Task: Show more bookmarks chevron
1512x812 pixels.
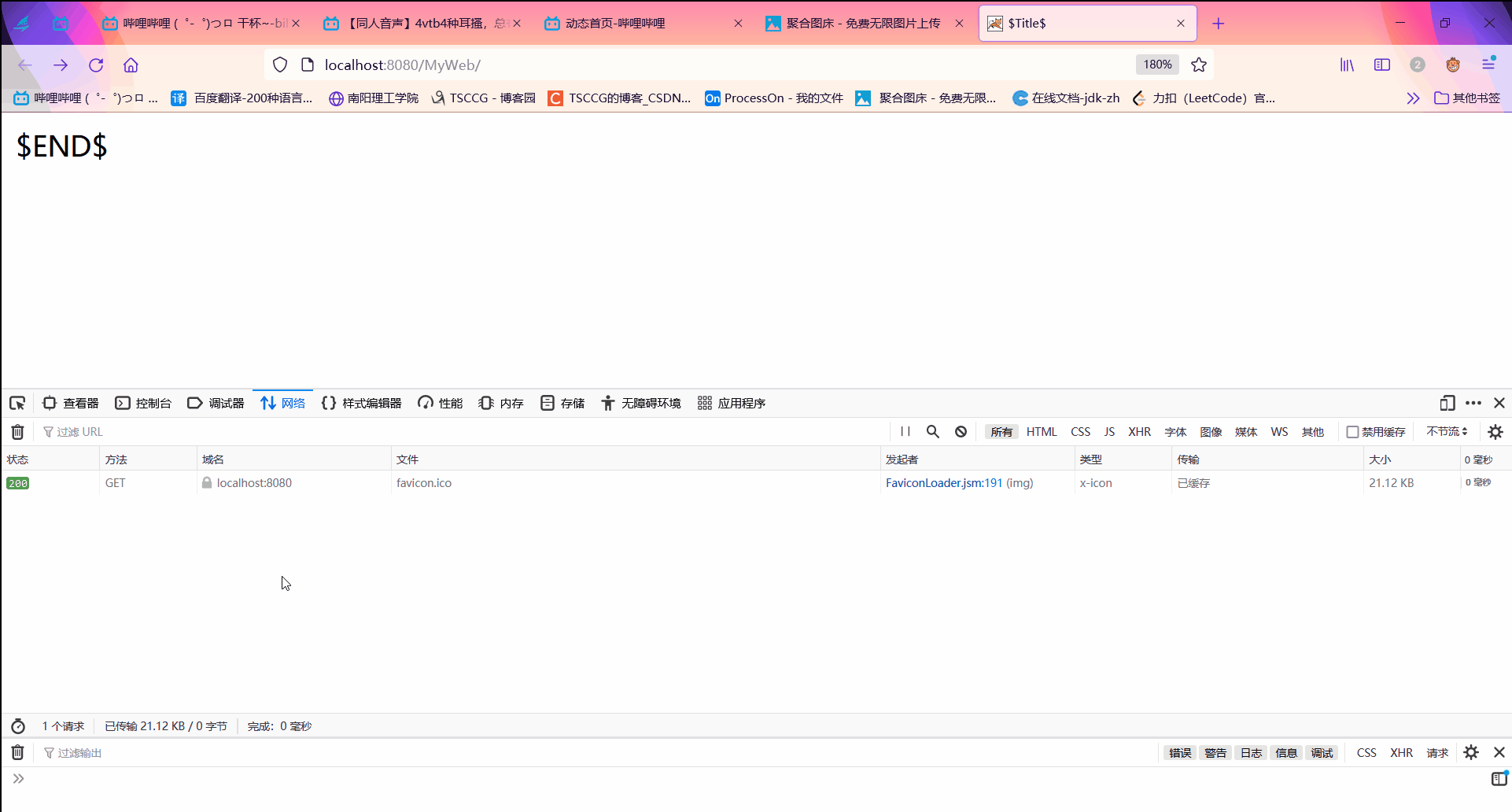Action: pyautogui.click(x=1413, y=98)
